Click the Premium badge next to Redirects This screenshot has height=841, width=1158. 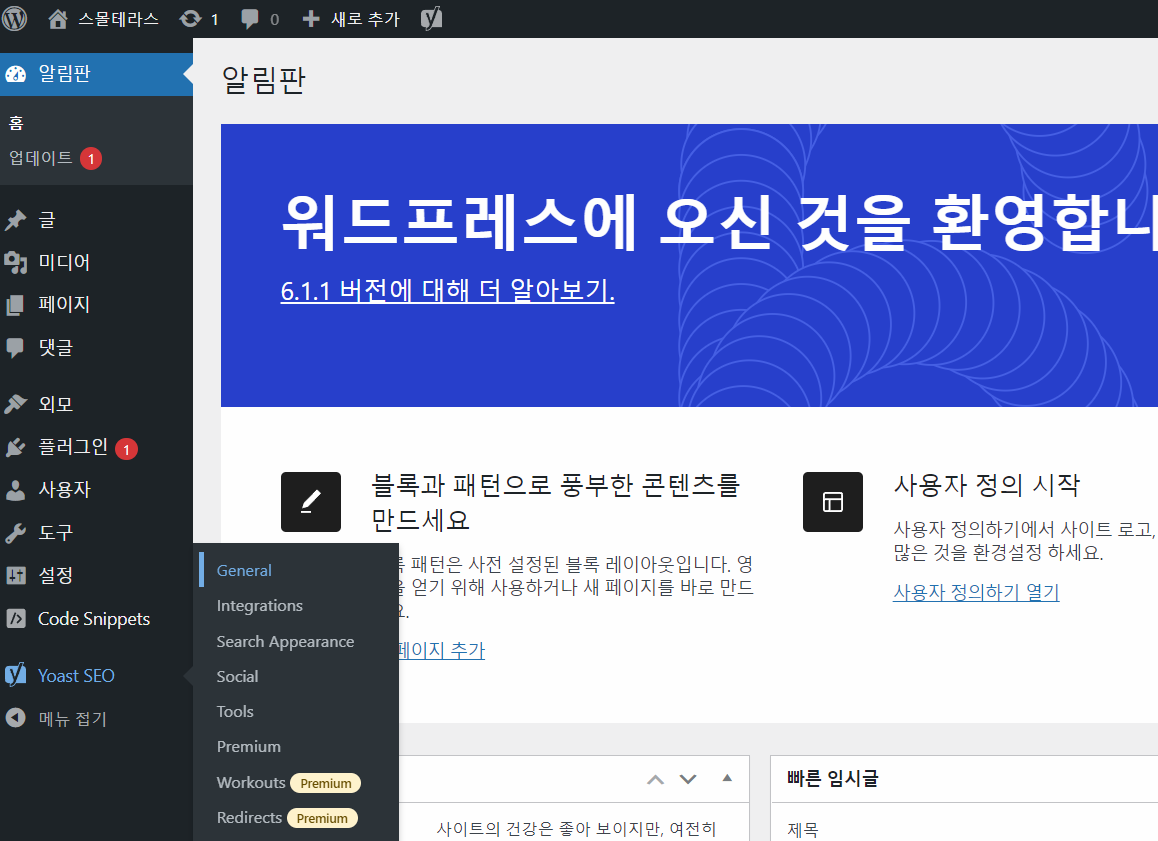pyautogui.click(x=322, y=819)
